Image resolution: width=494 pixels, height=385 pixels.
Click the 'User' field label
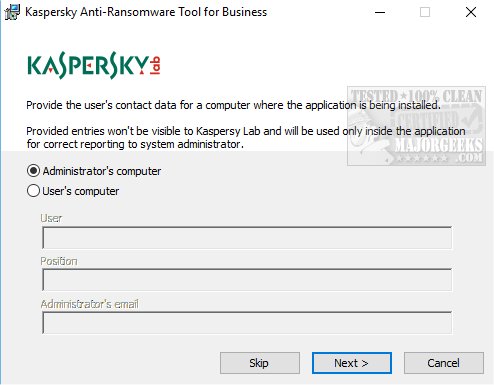click(51, 218)
